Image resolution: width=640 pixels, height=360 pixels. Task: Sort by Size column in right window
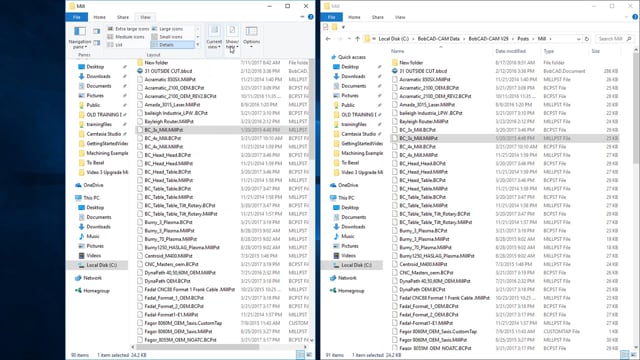[x=596, y=51]
